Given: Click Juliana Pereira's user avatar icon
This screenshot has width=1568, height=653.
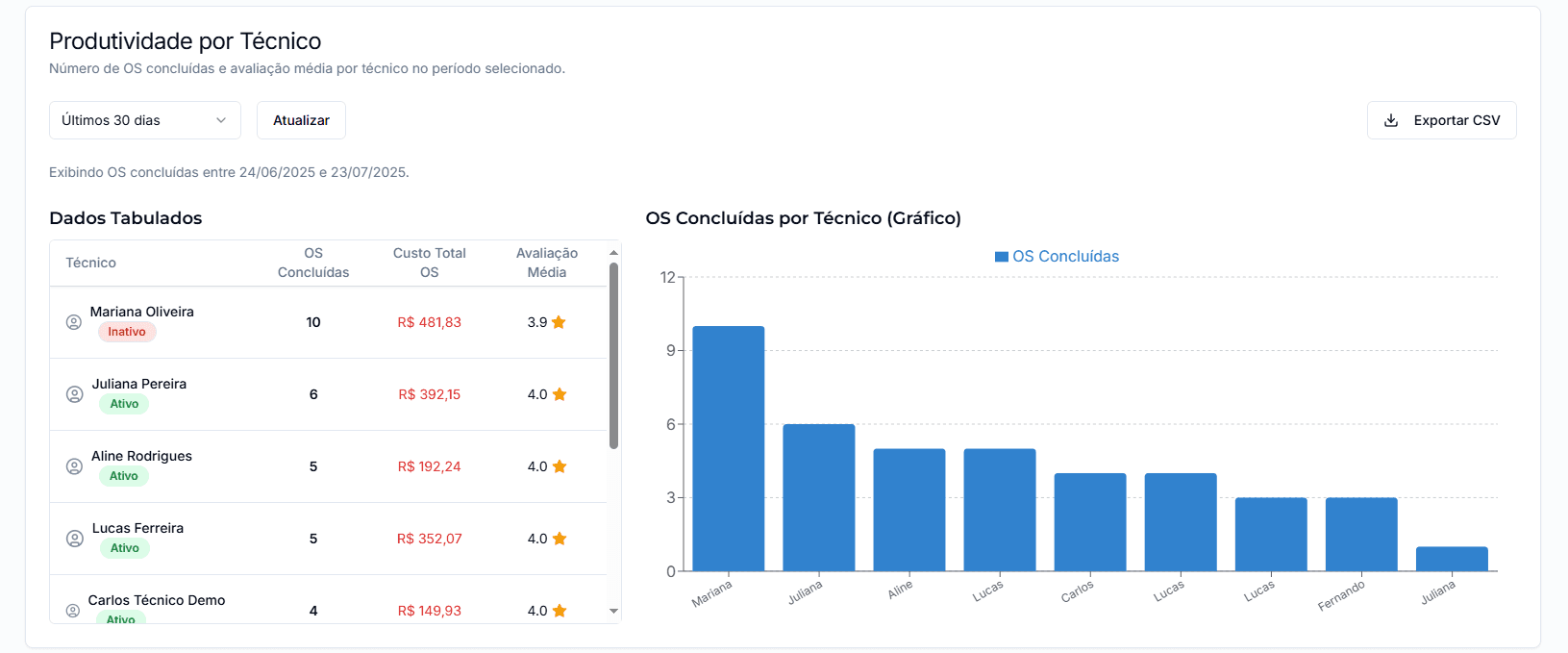Looking at the screenshot, I should (74, 394).
